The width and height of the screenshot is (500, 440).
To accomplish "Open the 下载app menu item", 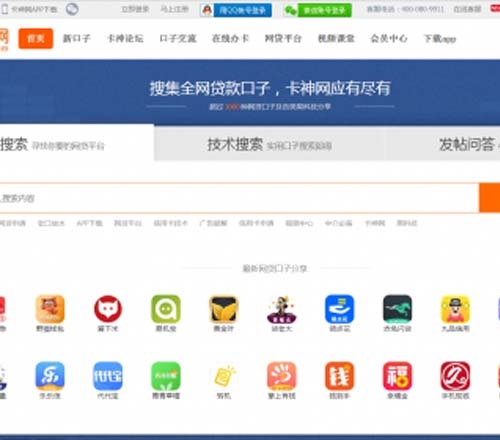I will point(440,39).
